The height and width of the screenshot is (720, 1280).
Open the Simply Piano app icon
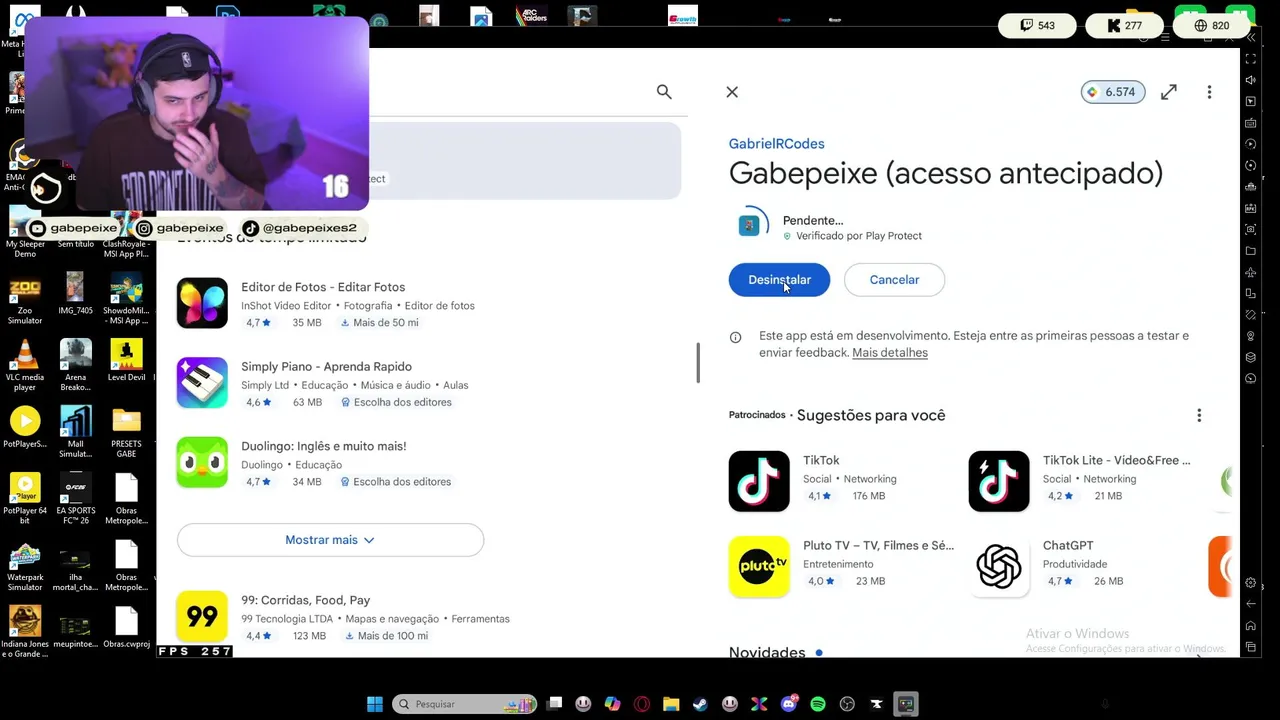pyautogui.click(x=202, y=383)
